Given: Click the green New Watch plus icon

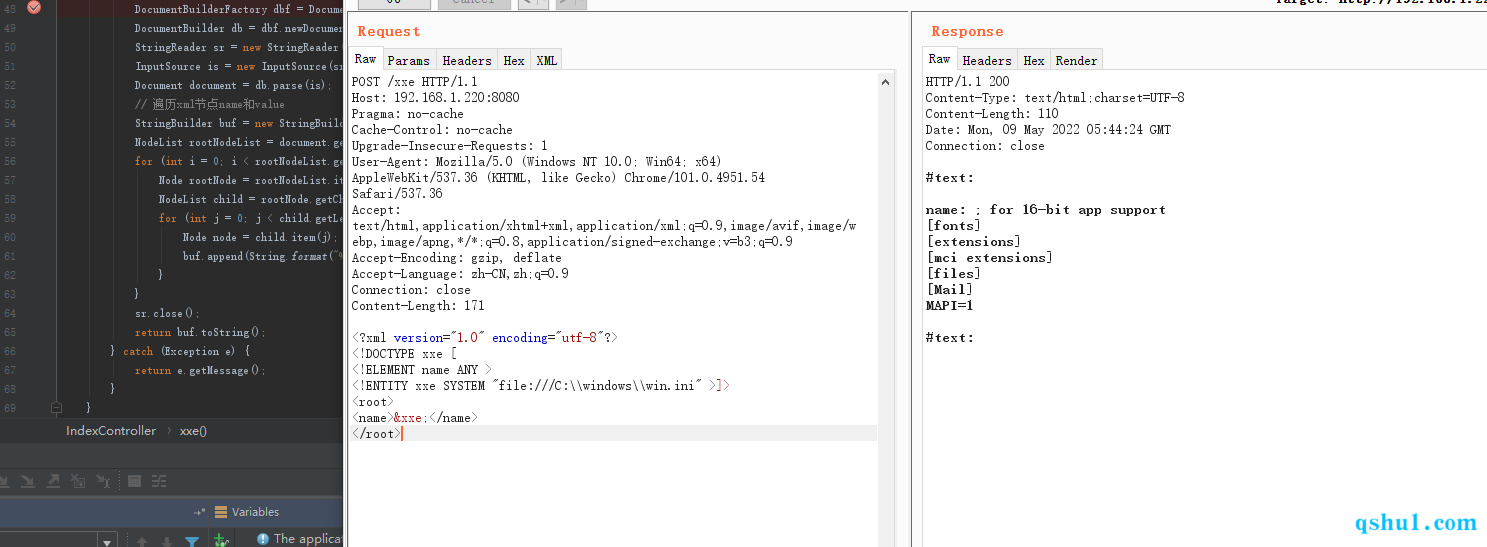Looking at the screenshot, I should pyautogui.click(x=221, y=540).
